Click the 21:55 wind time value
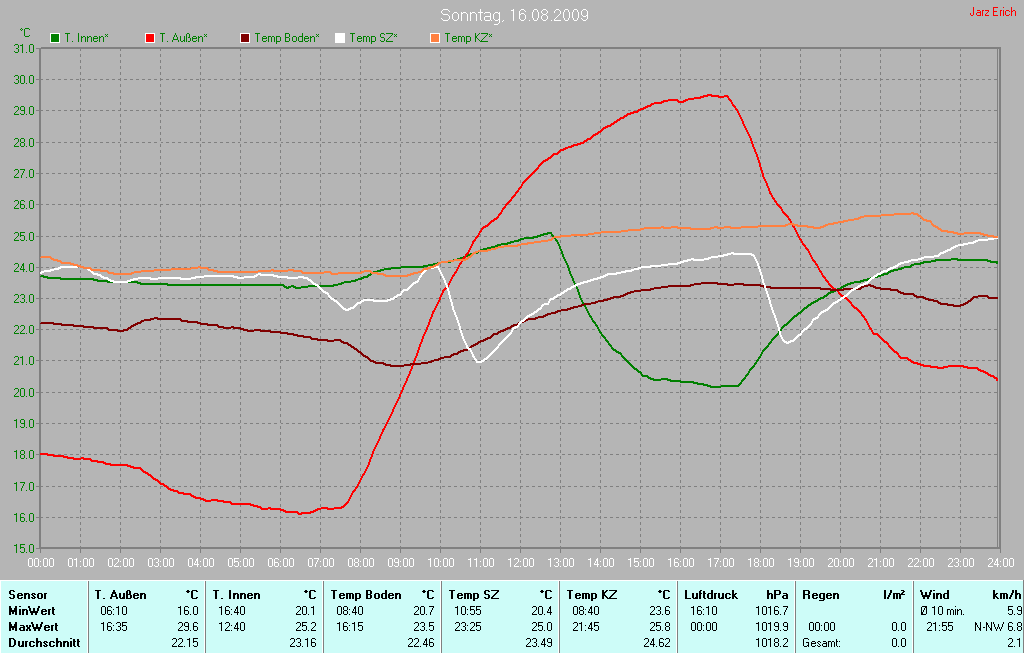 940,626
